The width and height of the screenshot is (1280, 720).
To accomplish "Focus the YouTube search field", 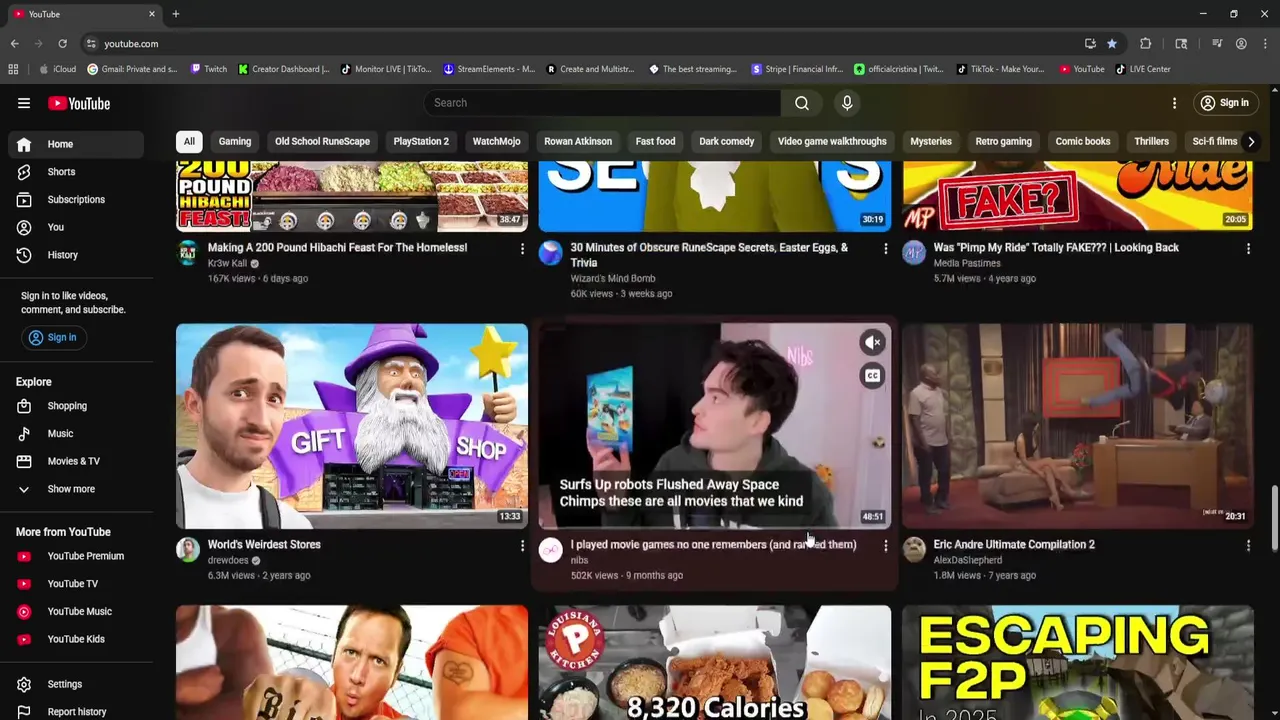I will point(602,103).
